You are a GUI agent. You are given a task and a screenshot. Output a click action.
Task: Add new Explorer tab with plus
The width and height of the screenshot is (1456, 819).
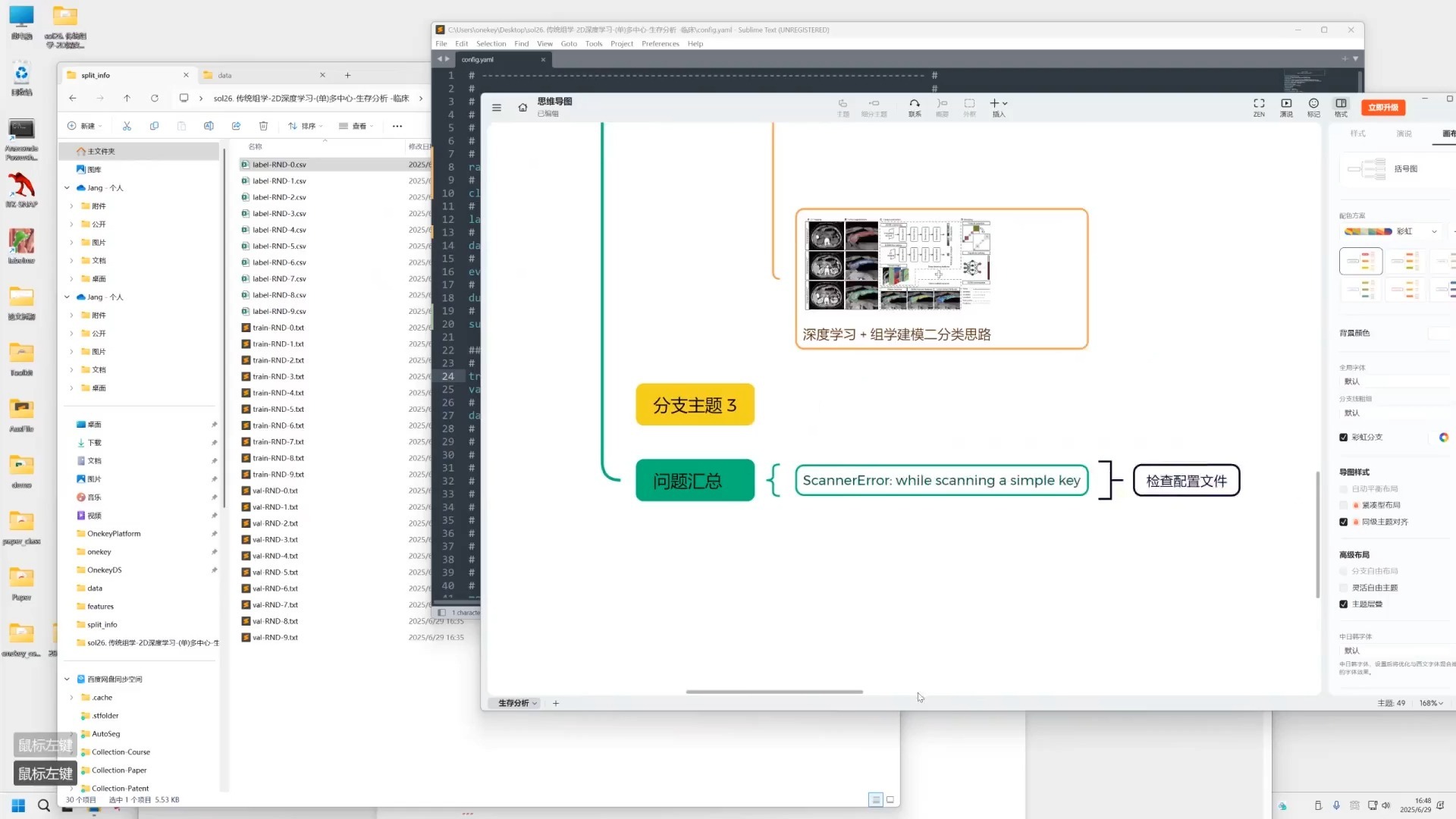click(347, 75)
